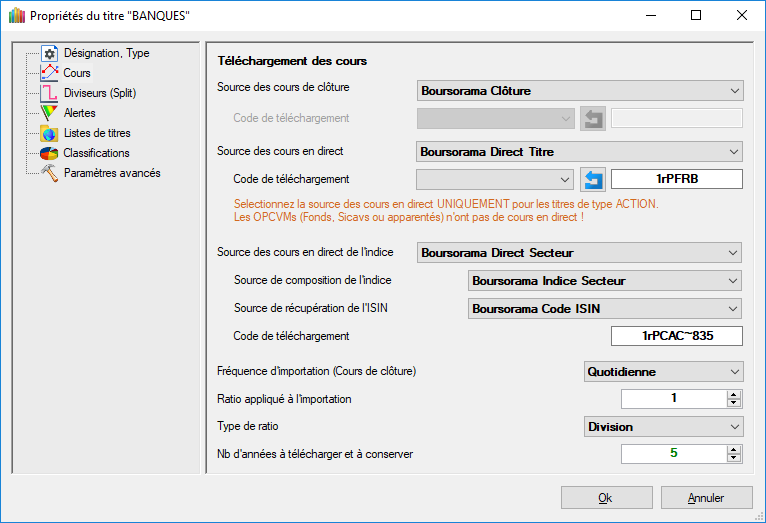Increase the import ratio with up arrow
The height and width of the screenshot is (523, 766).
click(x=734, y=395)
